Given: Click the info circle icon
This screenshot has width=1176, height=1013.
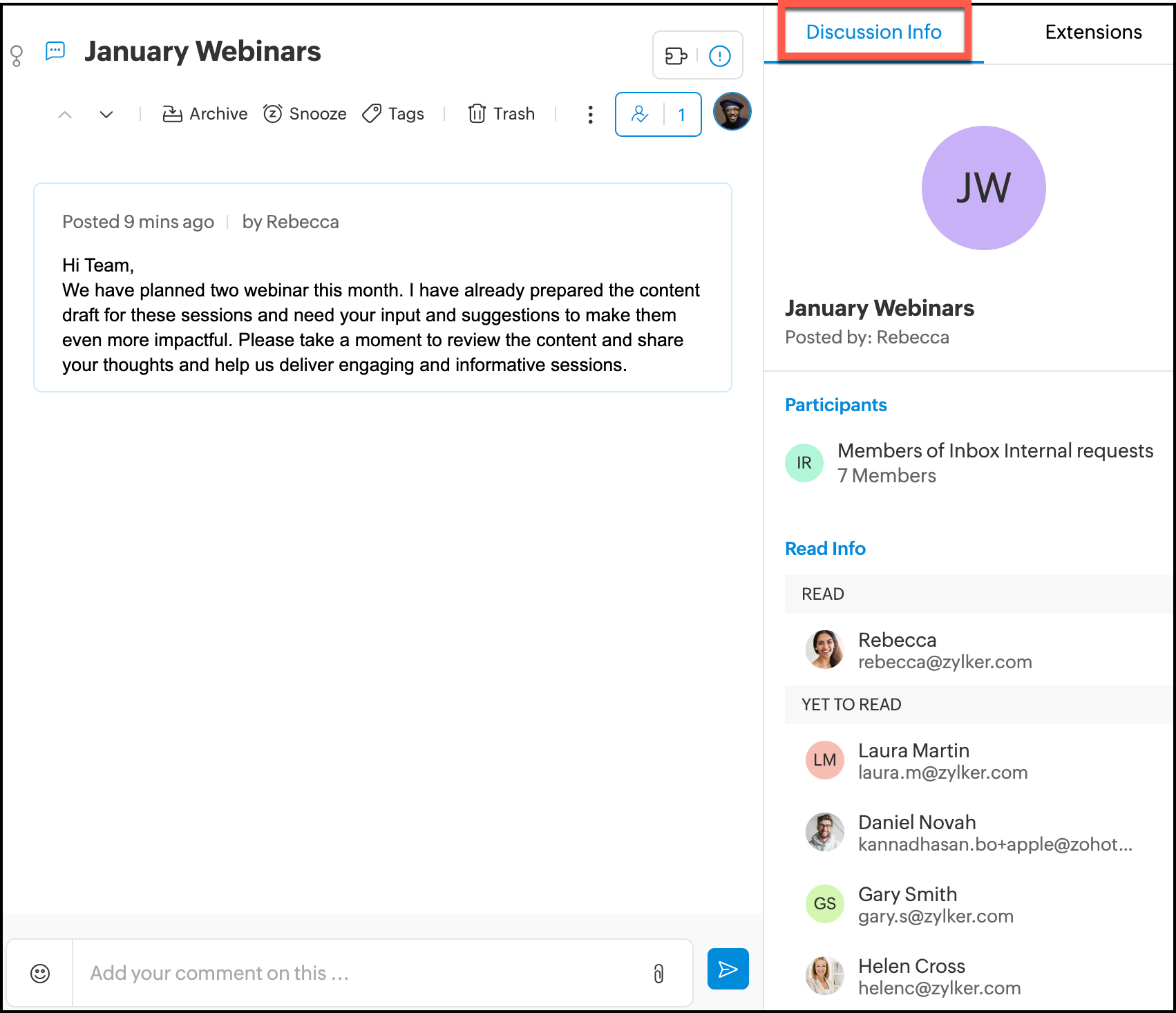Looking at the screenshot, I should (720, 56).
